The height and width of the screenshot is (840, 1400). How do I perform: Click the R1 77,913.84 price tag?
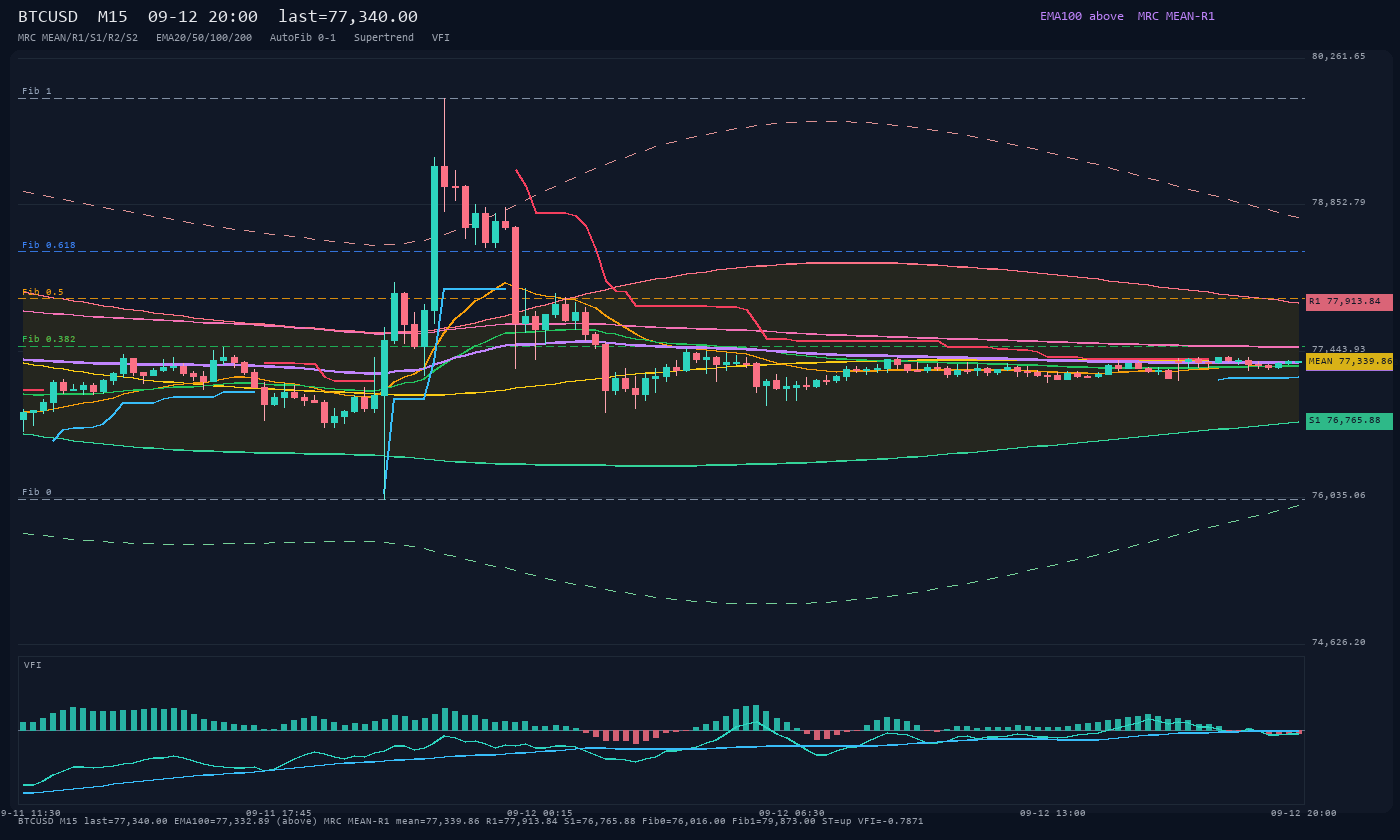[1349, 302]
